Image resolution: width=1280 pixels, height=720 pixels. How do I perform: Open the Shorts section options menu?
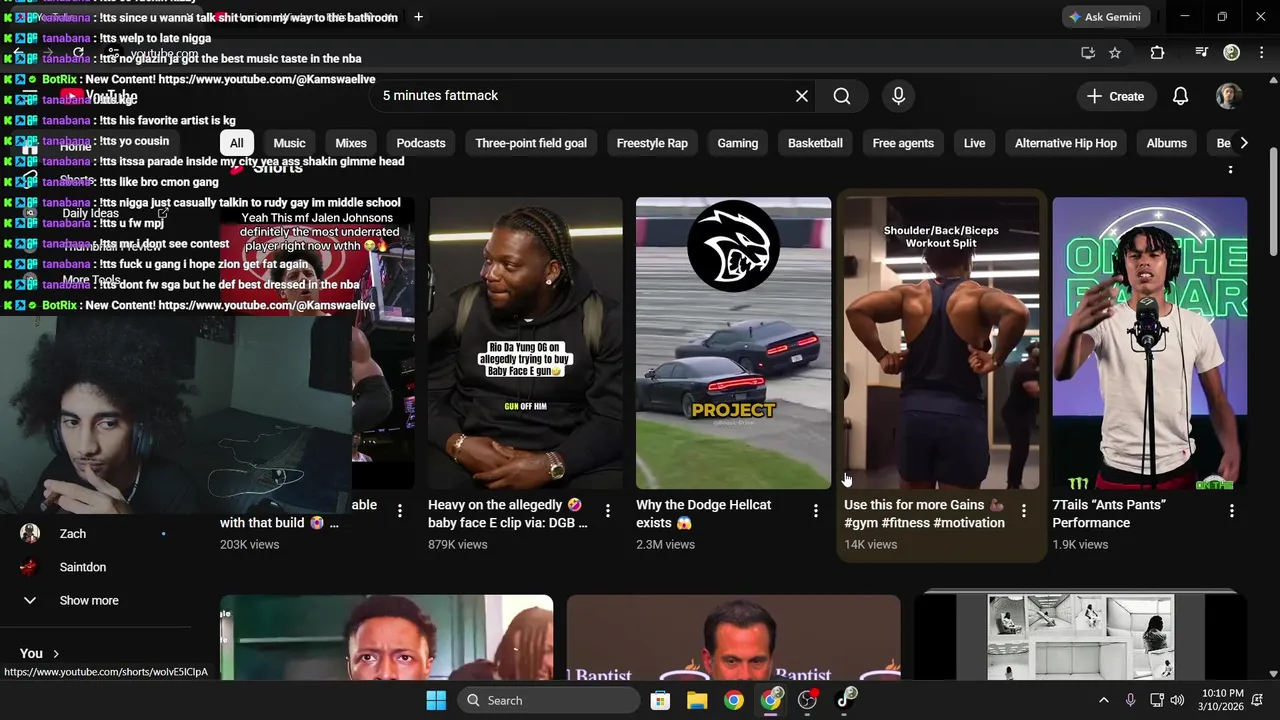tap(1230, 168)
